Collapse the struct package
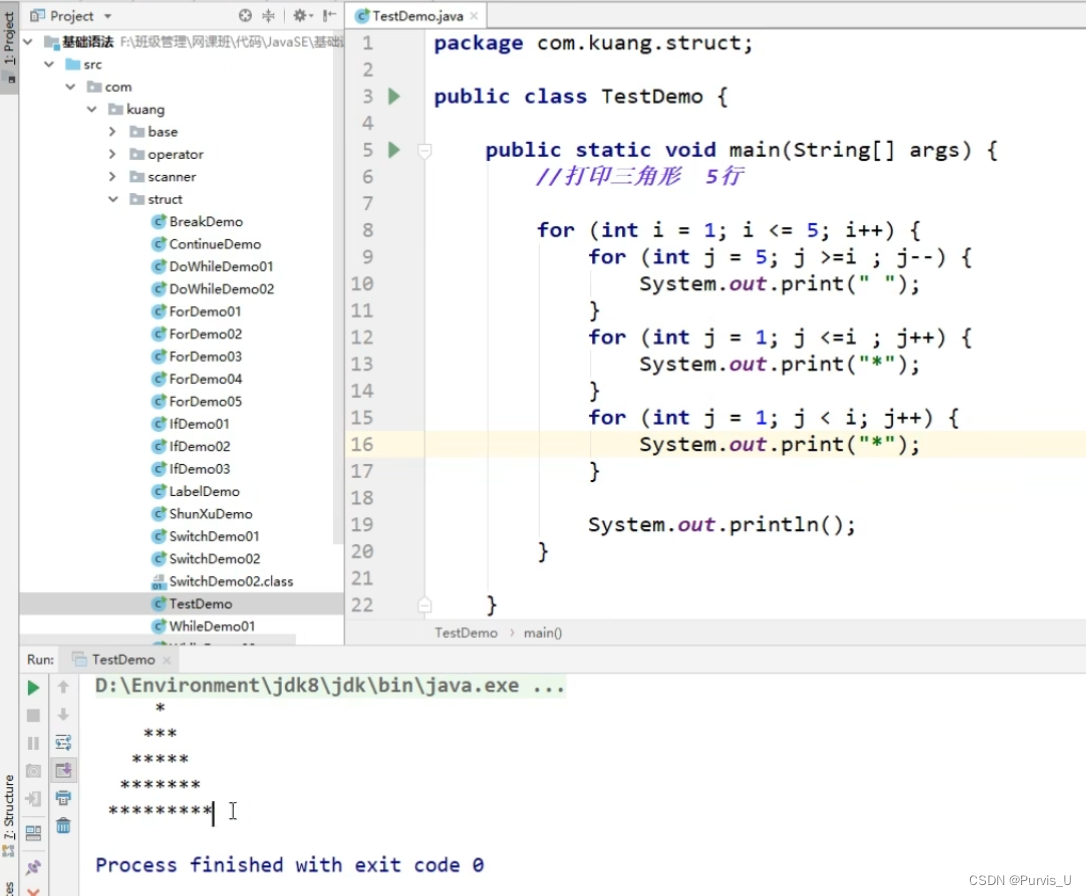Screen dimensions: 1086x896 (113, 199)
